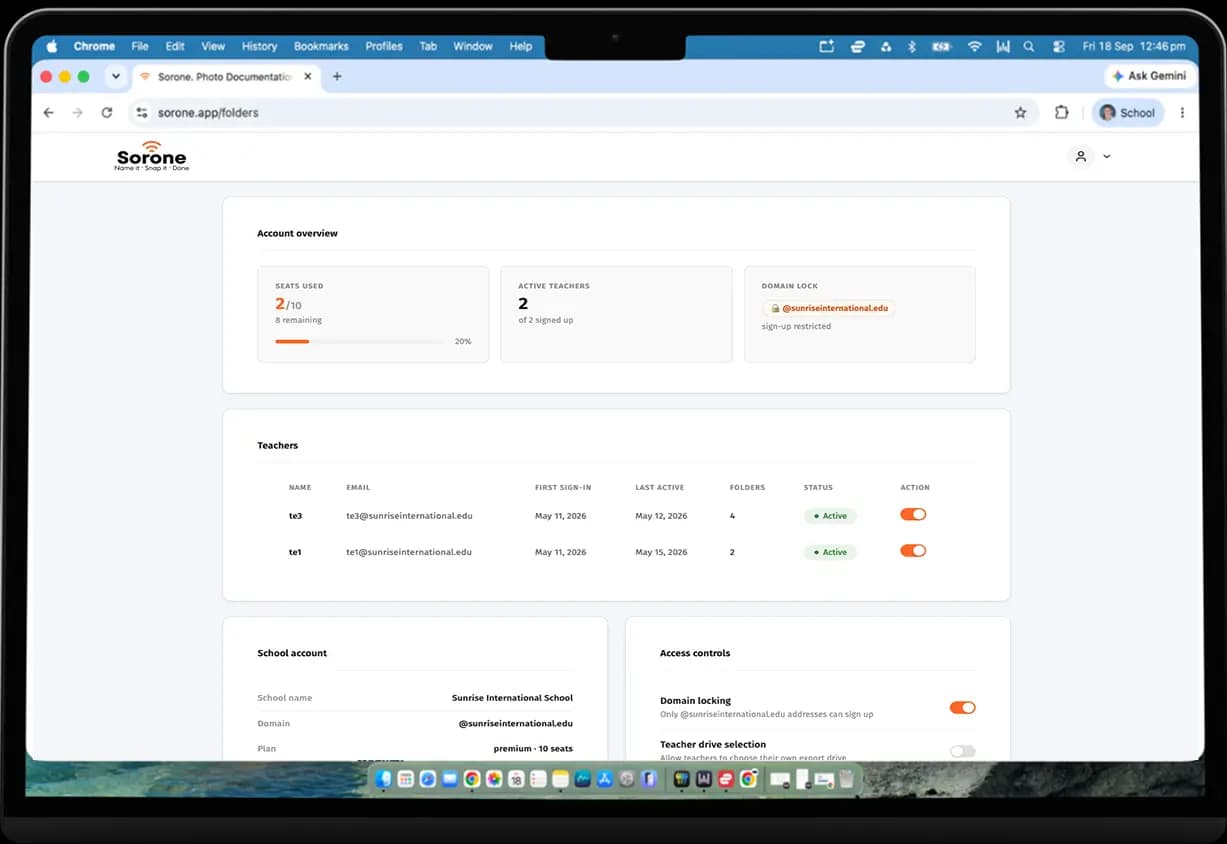Click the Sunrise International School name value
Viewport: 1227px width, 844px height.
(x=512, y=698)
